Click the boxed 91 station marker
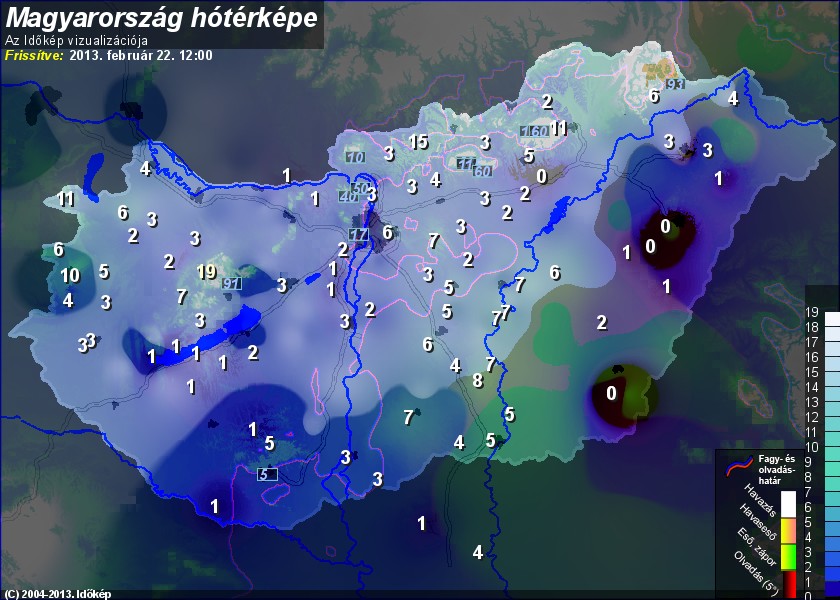 coord(232,284)
